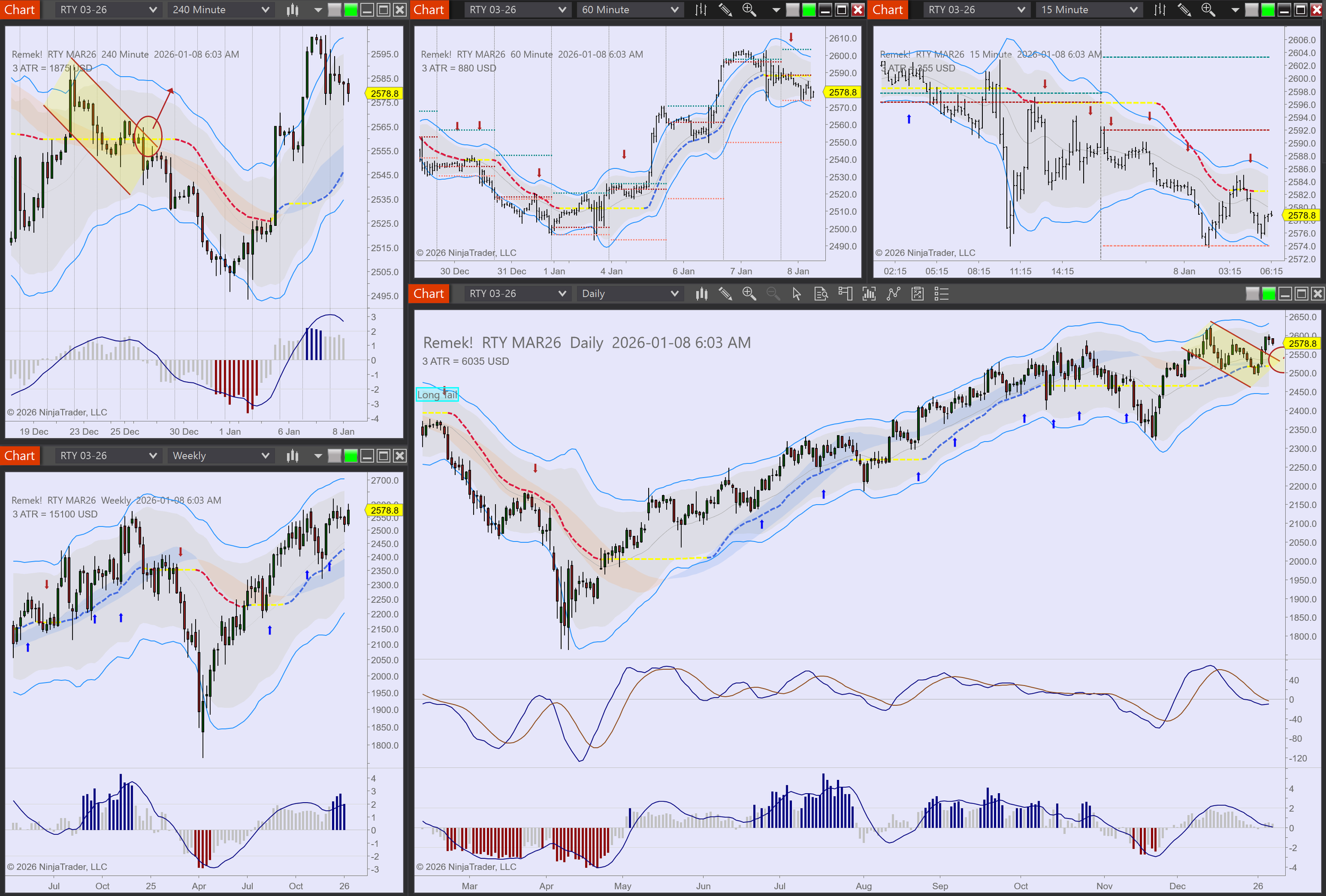This screenshot has height=896, width=1326.
Task: Click the Chart tab of the Daily window
Action: pos(429,294)
